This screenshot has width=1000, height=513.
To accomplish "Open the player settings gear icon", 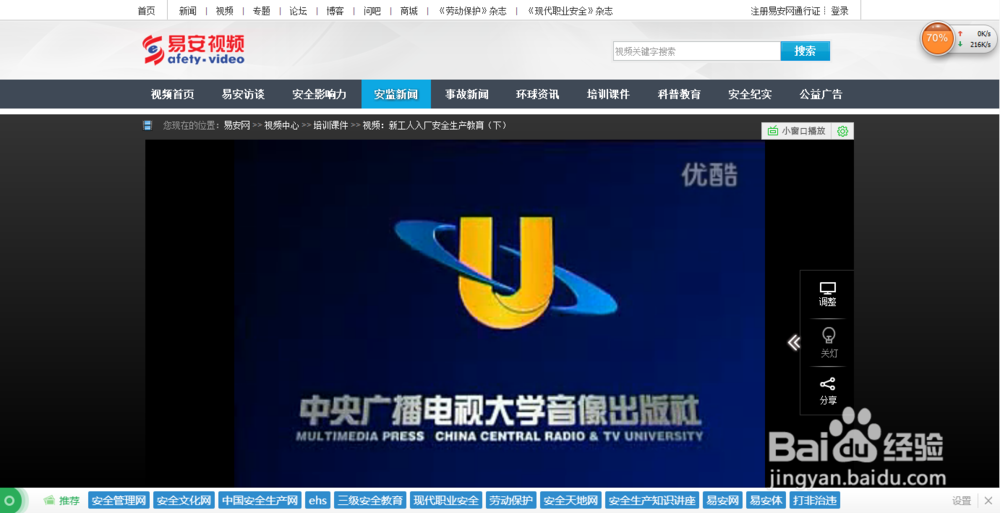I will pos(842,131).
